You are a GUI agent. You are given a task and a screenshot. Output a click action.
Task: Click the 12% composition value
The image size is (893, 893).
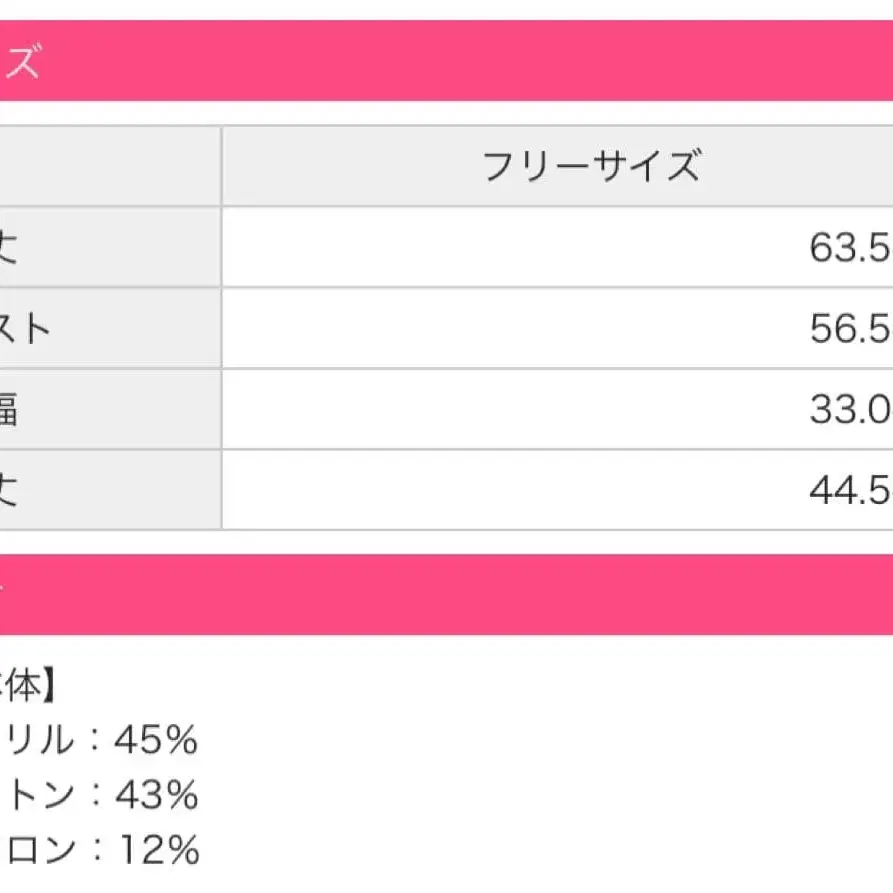(160, 850)
